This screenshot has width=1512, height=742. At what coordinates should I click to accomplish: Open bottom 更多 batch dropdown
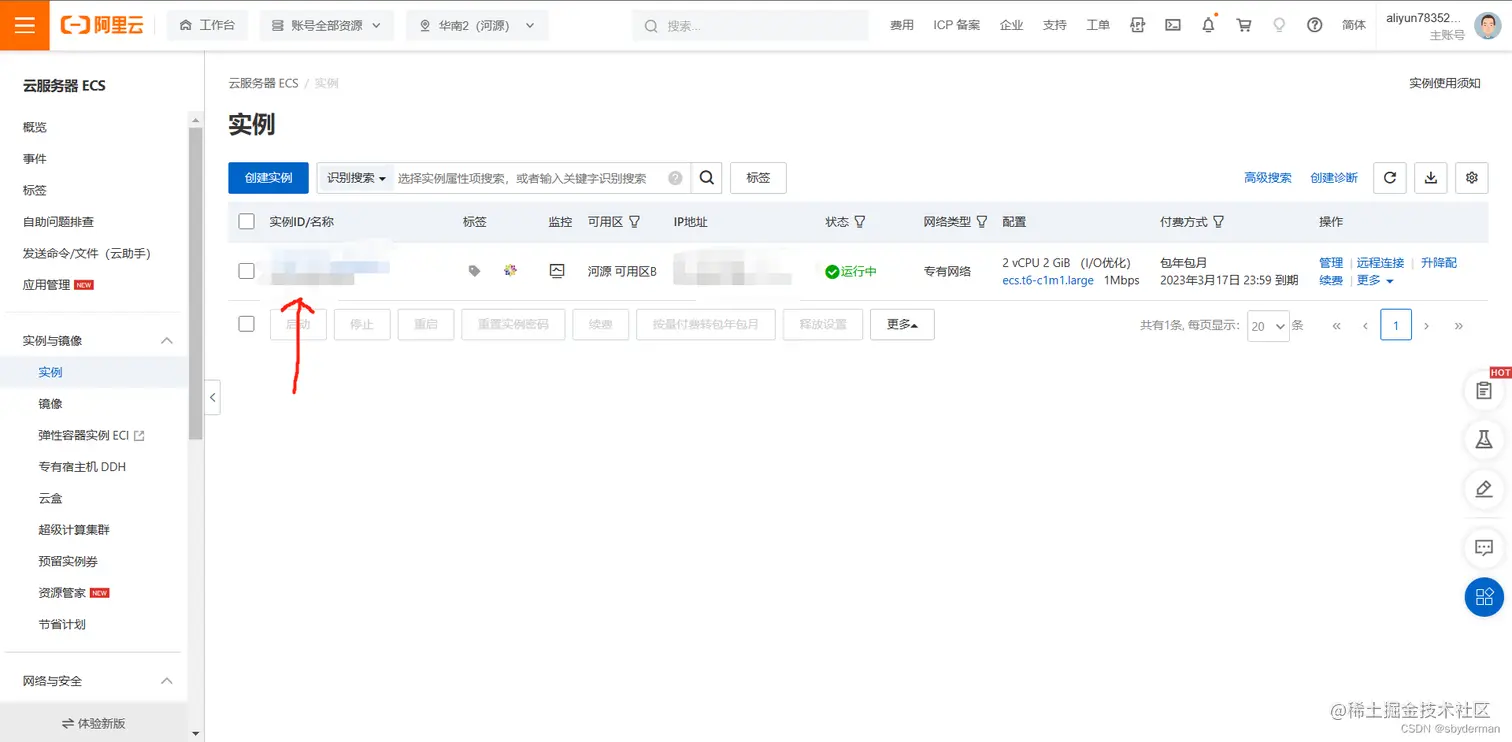coord(902,324)
